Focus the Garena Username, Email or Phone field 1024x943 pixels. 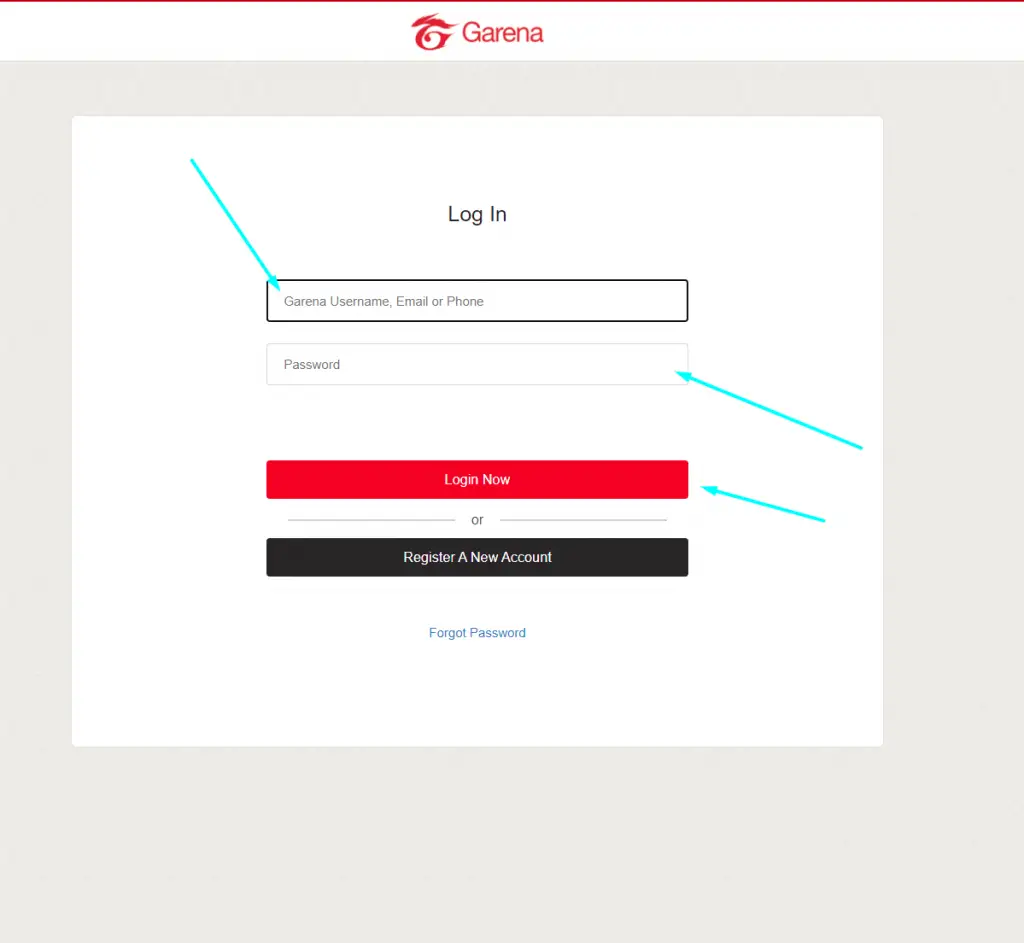pos(477,300)
